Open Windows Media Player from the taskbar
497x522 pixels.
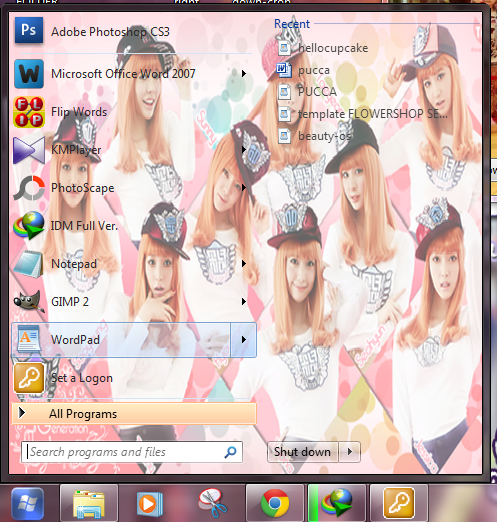pos(150,503)
